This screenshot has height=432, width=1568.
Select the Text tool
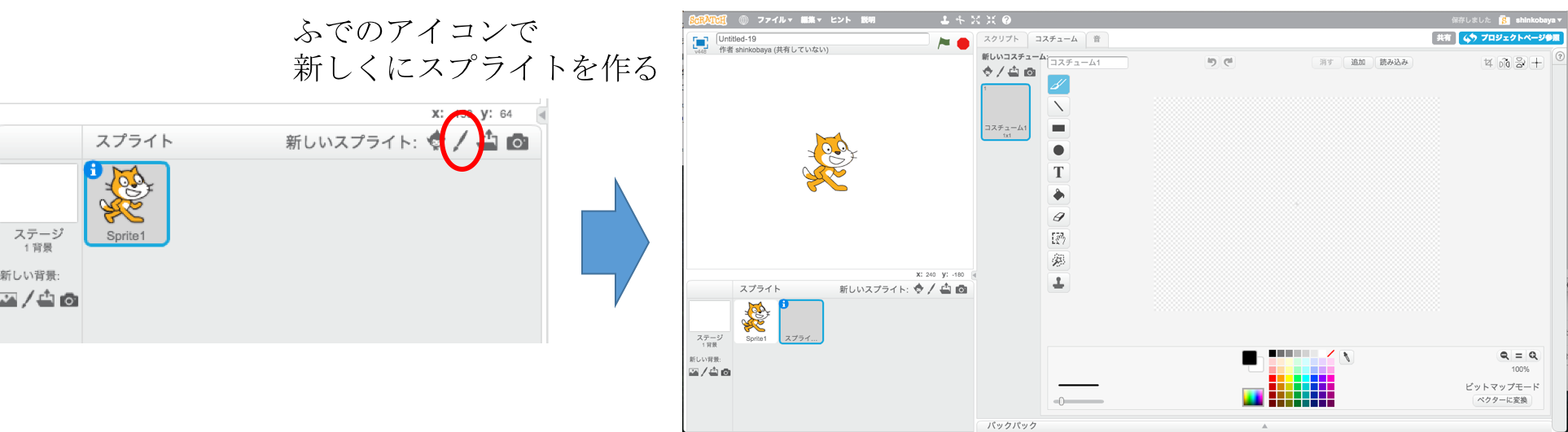(1058, 172)
